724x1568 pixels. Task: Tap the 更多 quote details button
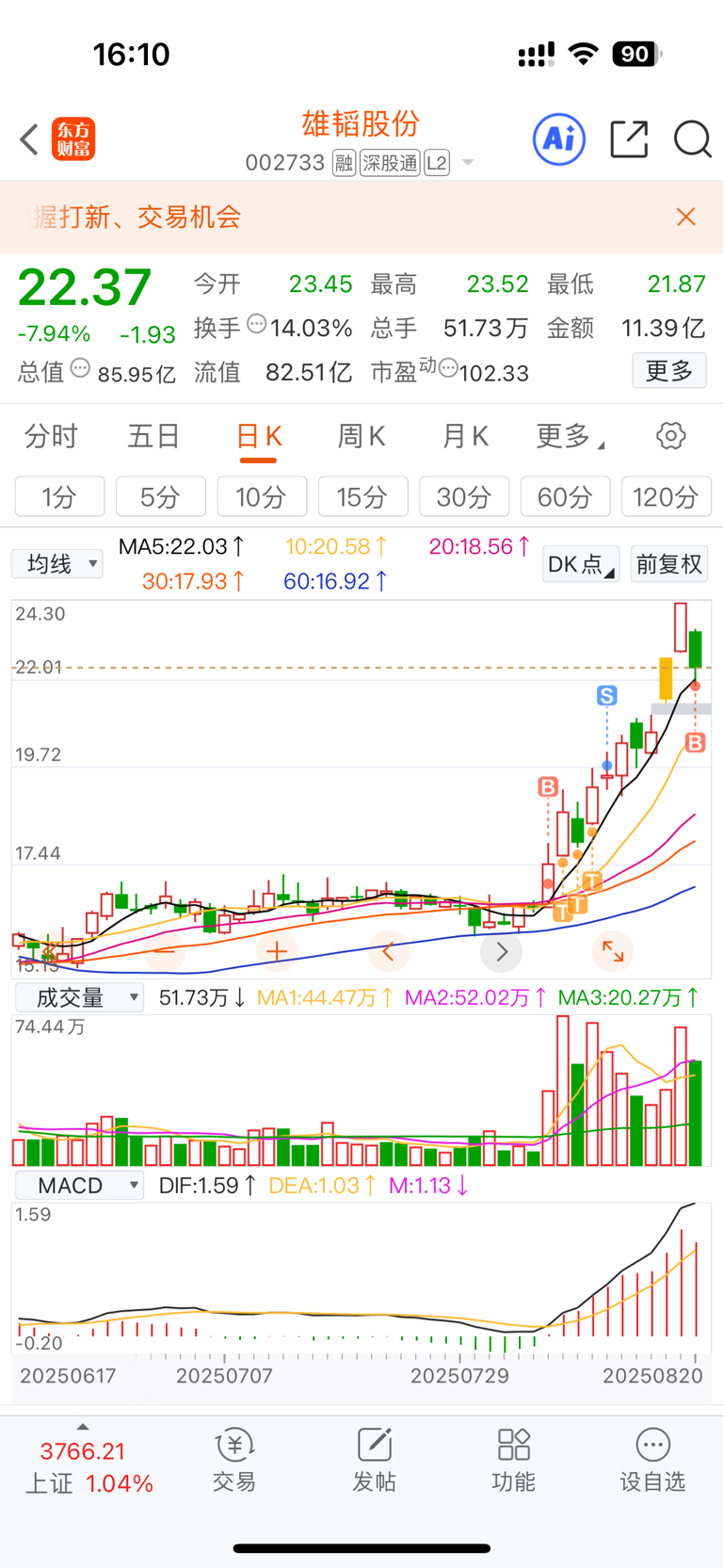(669, 371)
